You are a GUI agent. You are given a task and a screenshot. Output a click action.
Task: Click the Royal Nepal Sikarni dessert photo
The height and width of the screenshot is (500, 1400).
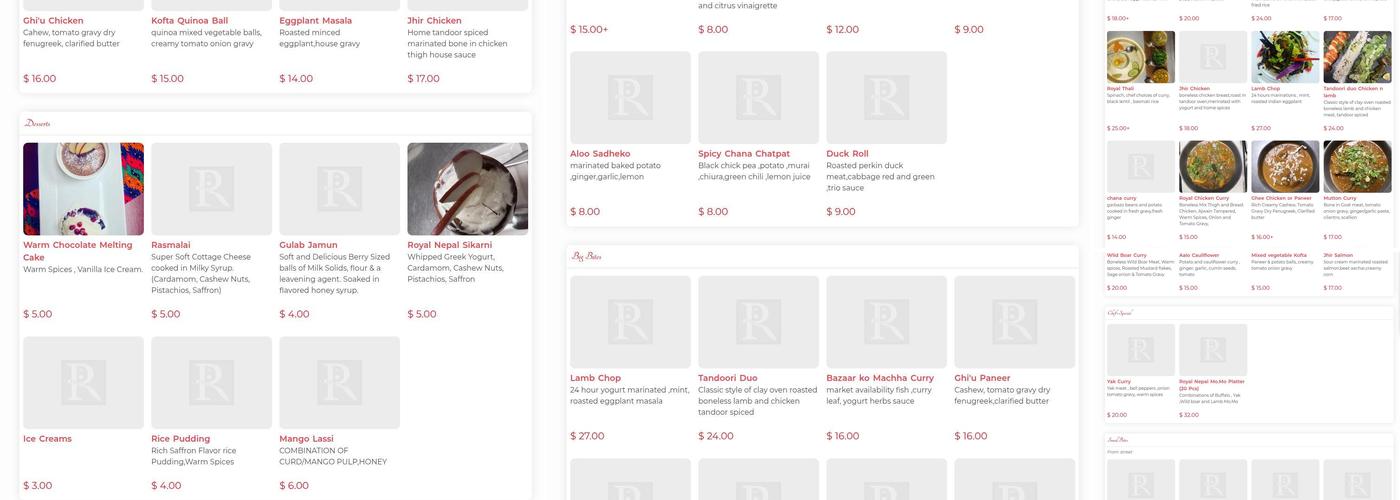tap(467, 189)
